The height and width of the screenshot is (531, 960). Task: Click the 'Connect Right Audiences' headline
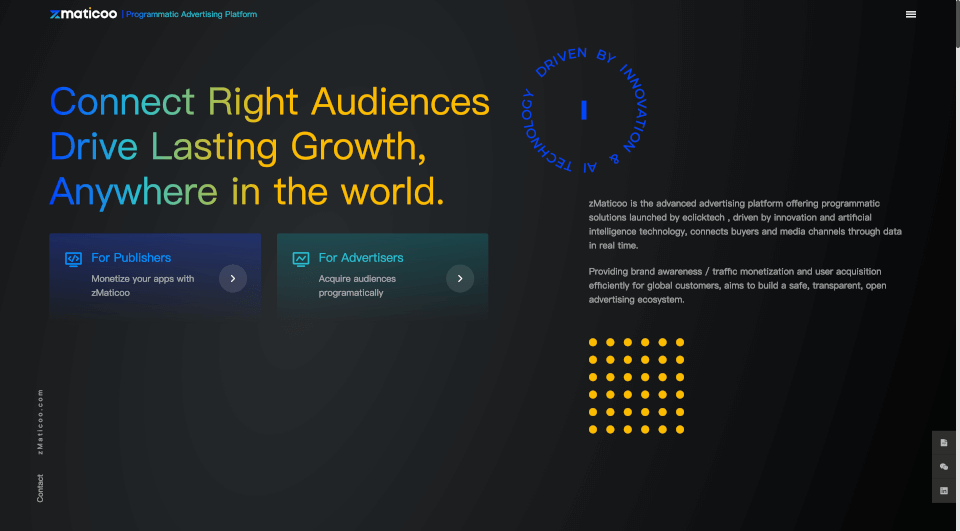(x=269, y=101)
